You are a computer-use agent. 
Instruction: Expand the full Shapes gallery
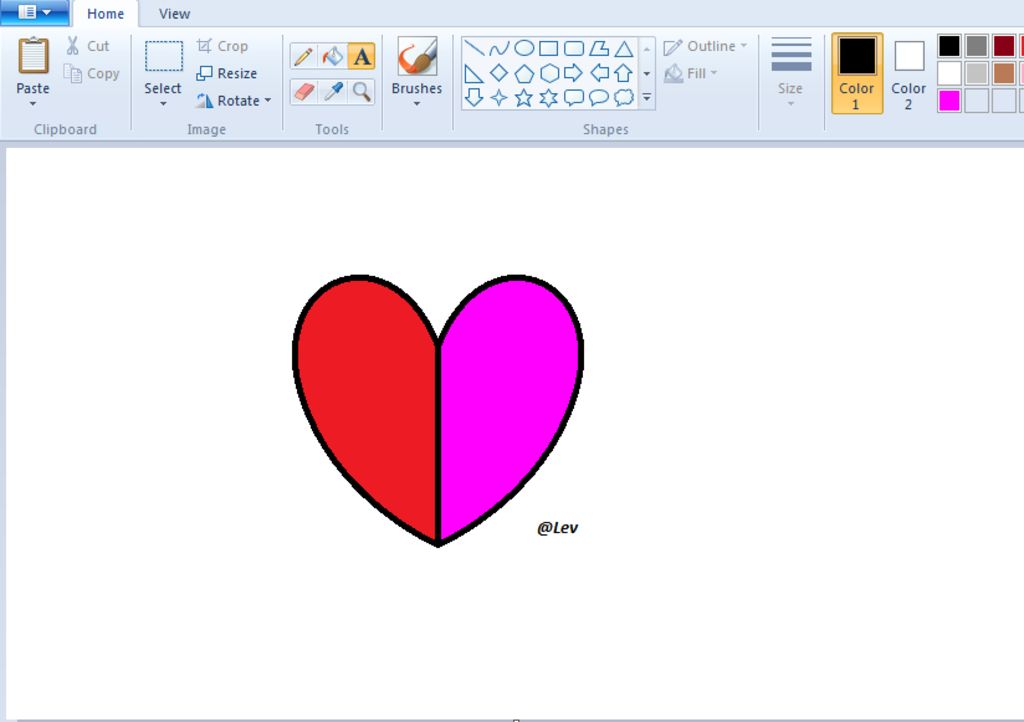tap(647, 98)
